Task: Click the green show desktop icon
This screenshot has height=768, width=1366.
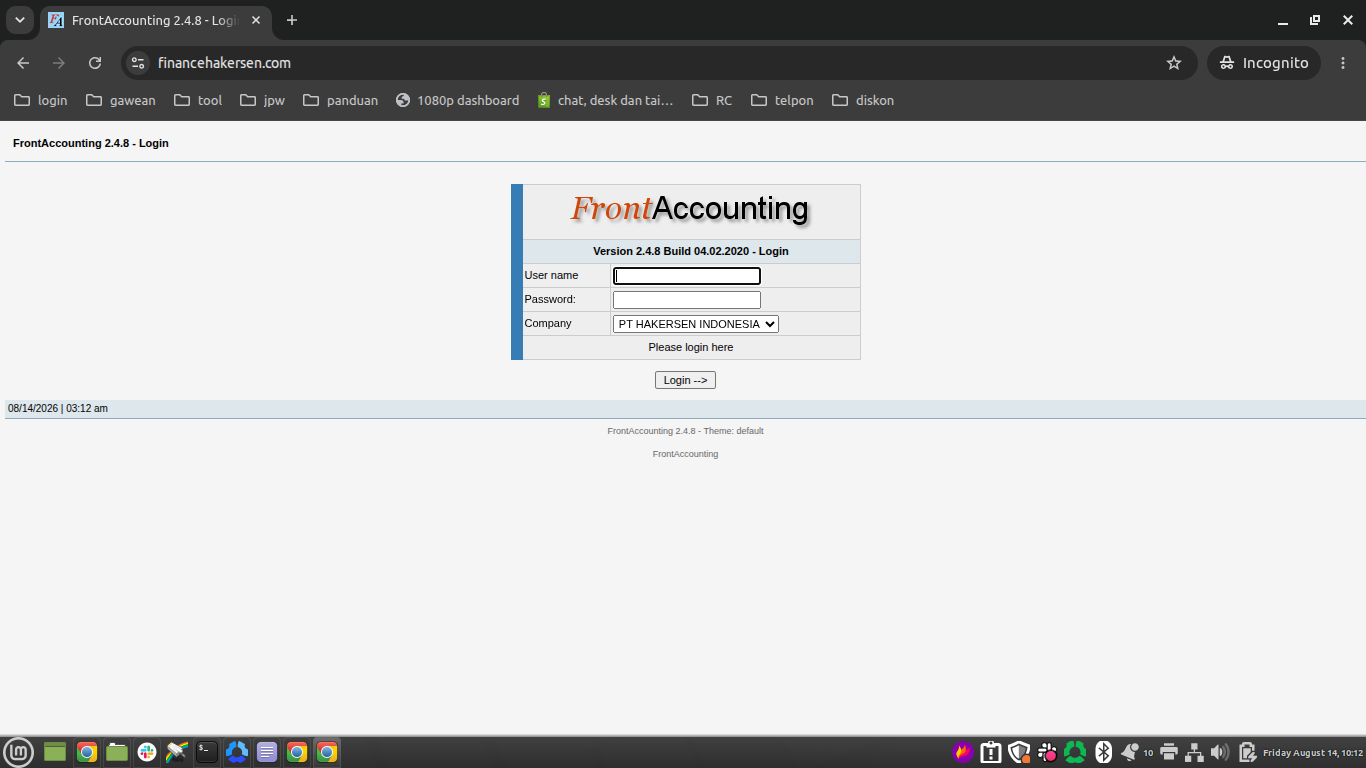Action: coord(55,752)
